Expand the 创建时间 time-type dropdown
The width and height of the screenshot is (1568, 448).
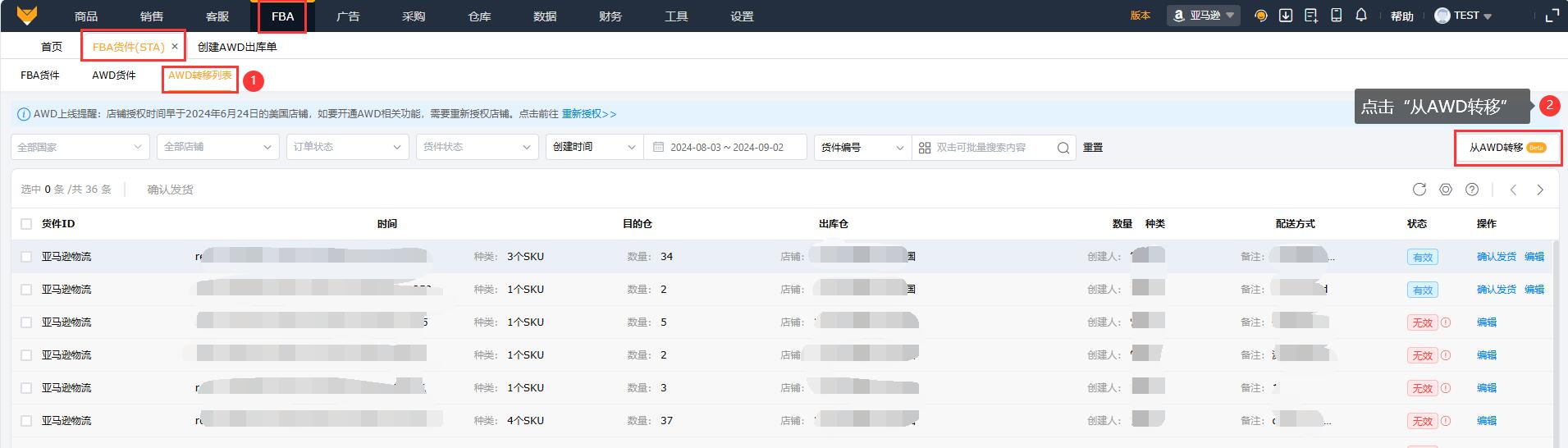[595, 148]
